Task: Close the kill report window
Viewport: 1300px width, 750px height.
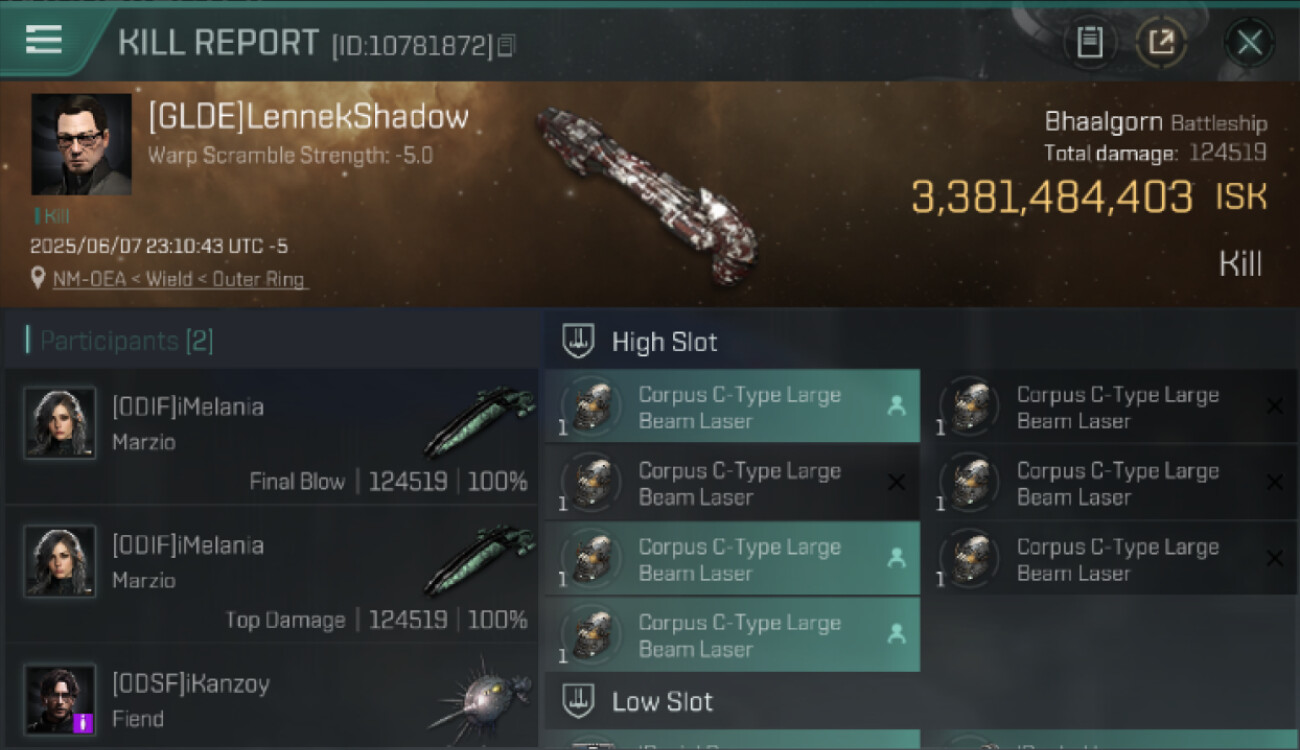Action: coord(1249,42)
